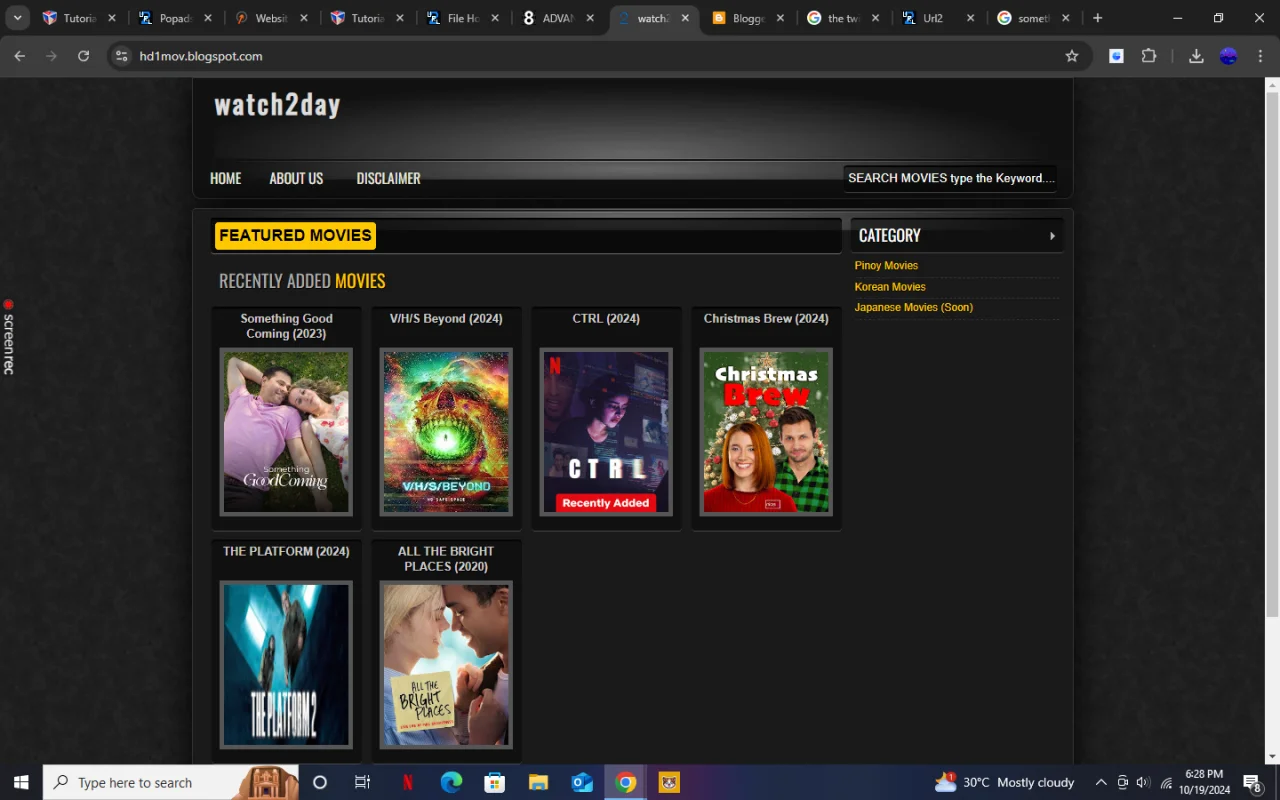The height and width of the screenshot is (800, 1280).
Task: Select the Something Good Coming poster
Action: pyautogui.click(x=286, y=432)
